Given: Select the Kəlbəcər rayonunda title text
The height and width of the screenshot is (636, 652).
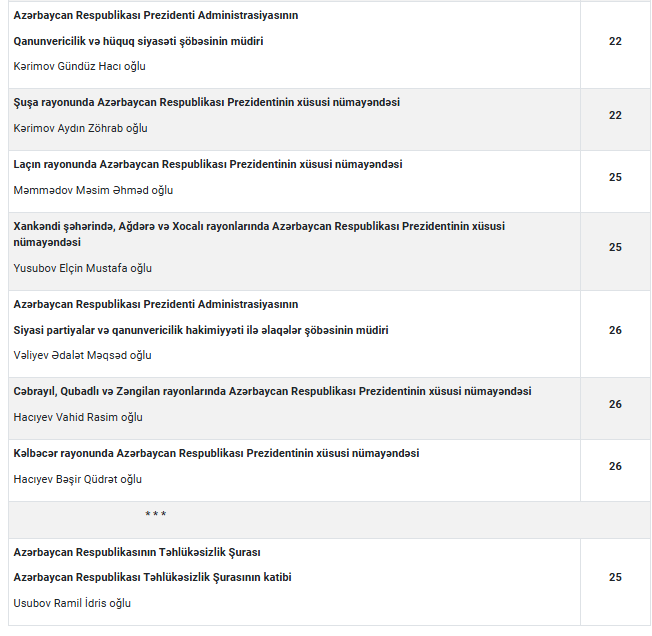Looking at the screenshot, I should (x=216, y=453).
